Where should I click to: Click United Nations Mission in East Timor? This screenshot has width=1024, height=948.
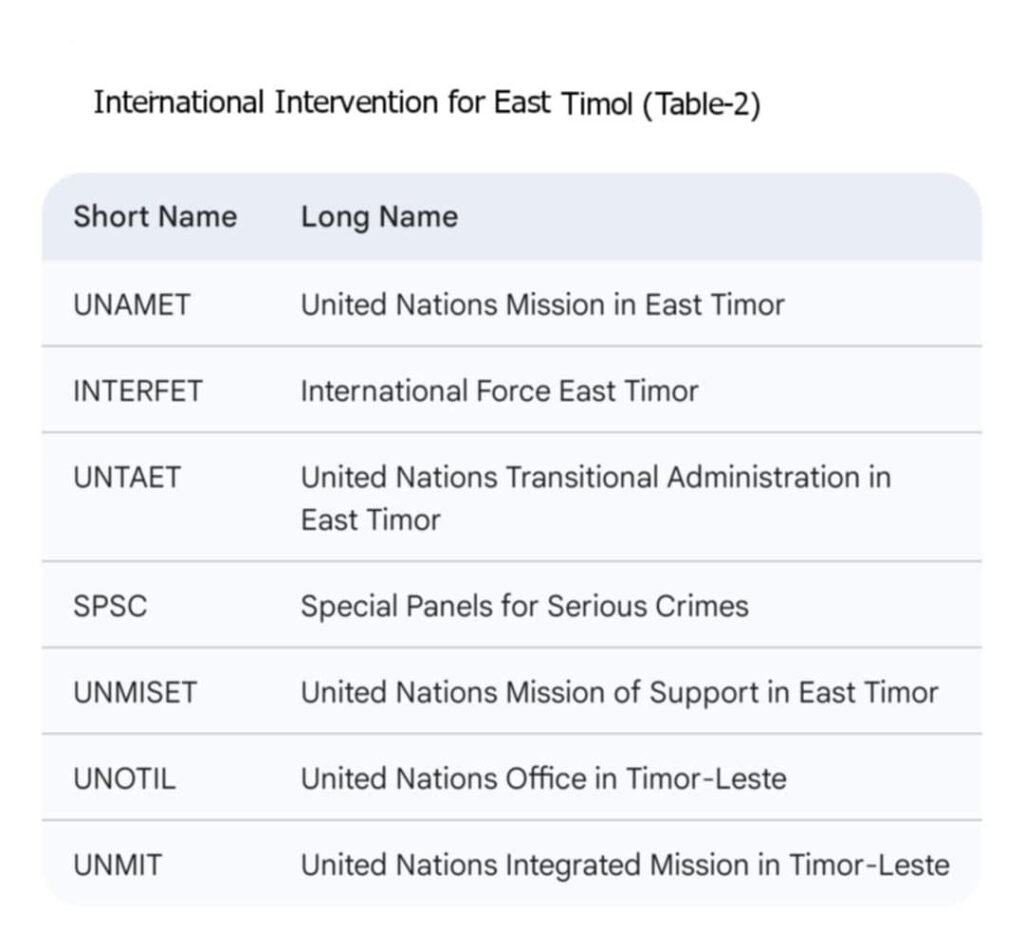coord(542,304)
